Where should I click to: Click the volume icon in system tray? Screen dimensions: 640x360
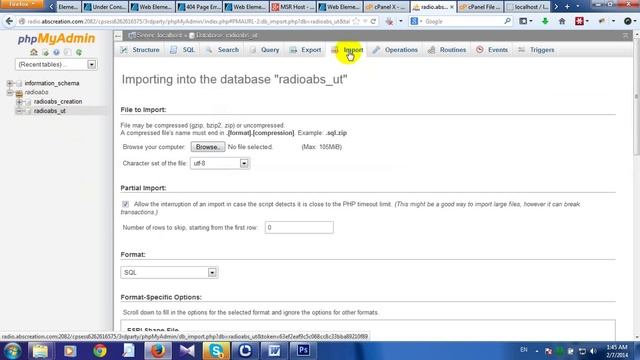(593, 351)
